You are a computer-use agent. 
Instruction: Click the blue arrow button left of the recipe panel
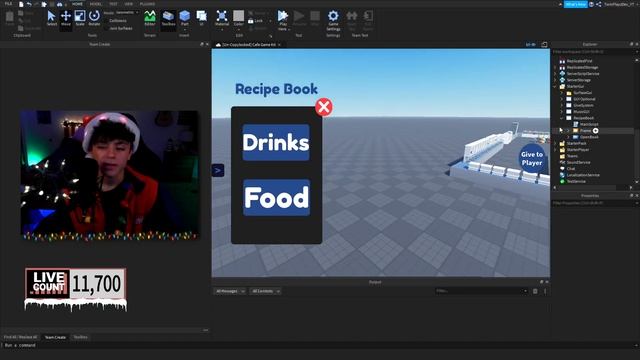pyautogui.click(x=218, y=170)
